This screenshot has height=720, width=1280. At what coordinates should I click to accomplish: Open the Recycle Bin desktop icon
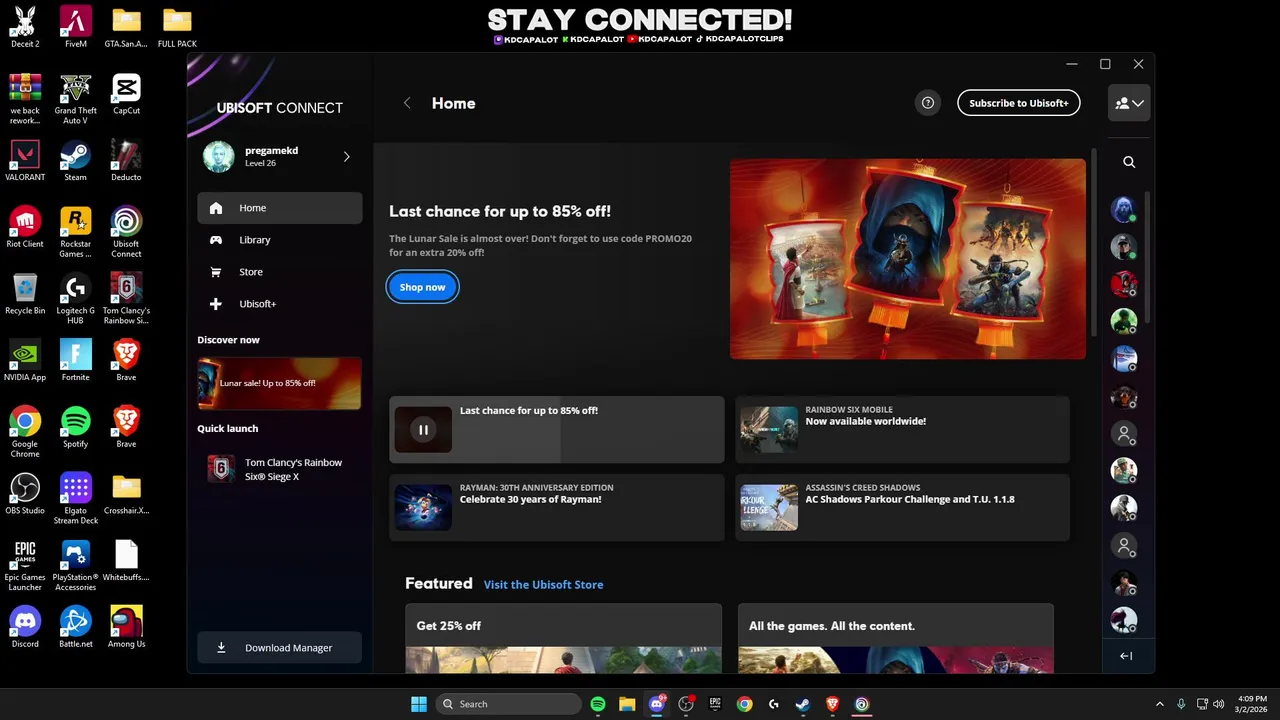25,294
